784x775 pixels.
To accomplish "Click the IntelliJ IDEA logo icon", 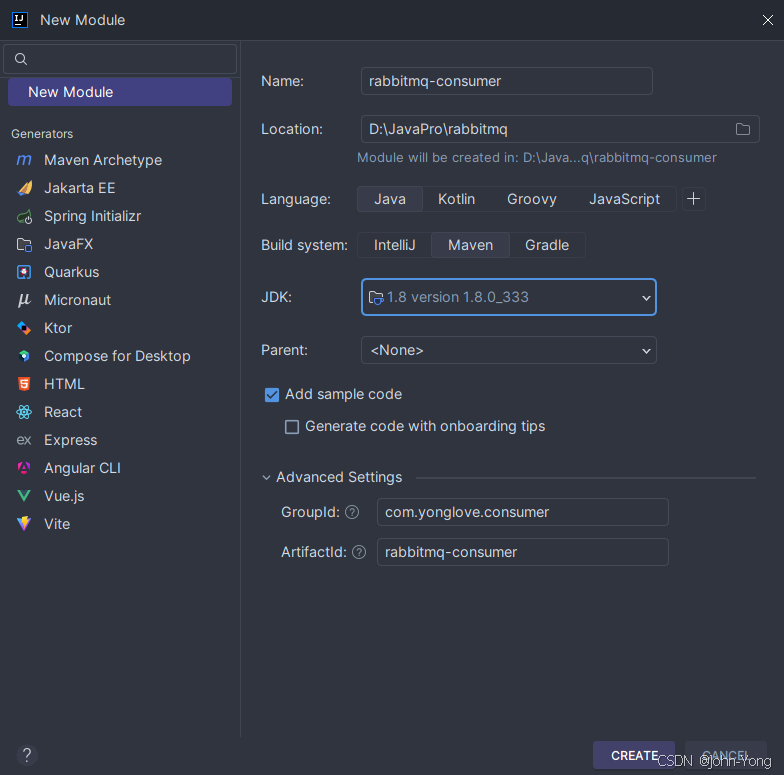I will click(20, 20).
